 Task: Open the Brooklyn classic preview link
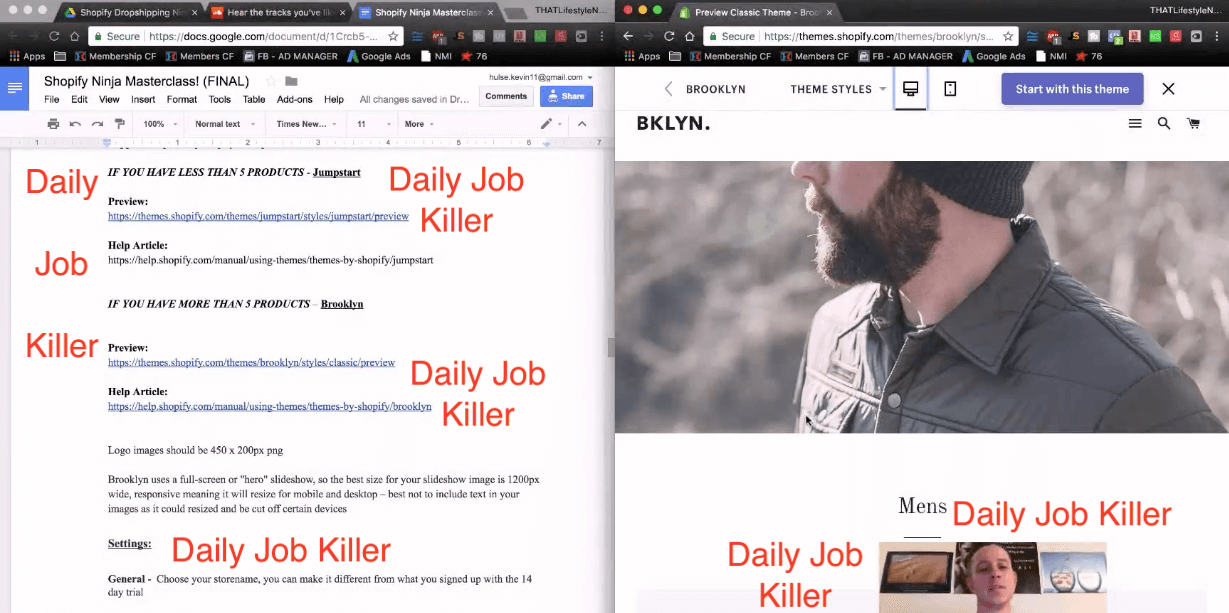point(251,362)
